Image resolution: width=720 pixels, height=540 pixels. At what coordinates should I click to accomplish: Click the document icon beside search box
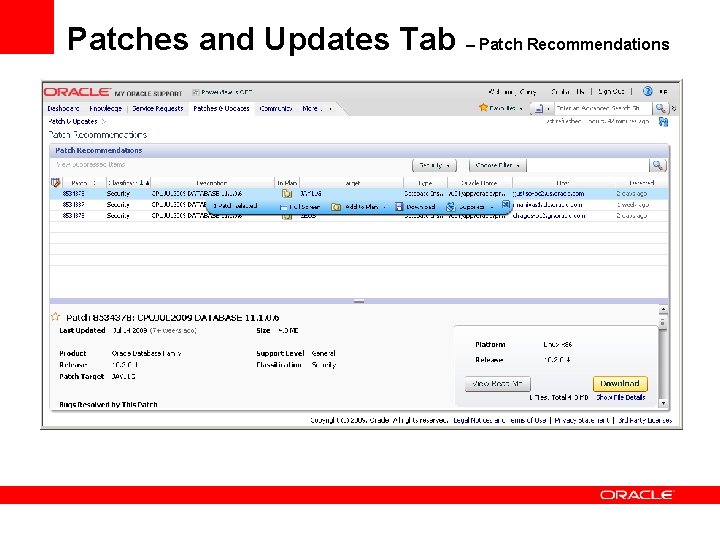coord(539,109)
